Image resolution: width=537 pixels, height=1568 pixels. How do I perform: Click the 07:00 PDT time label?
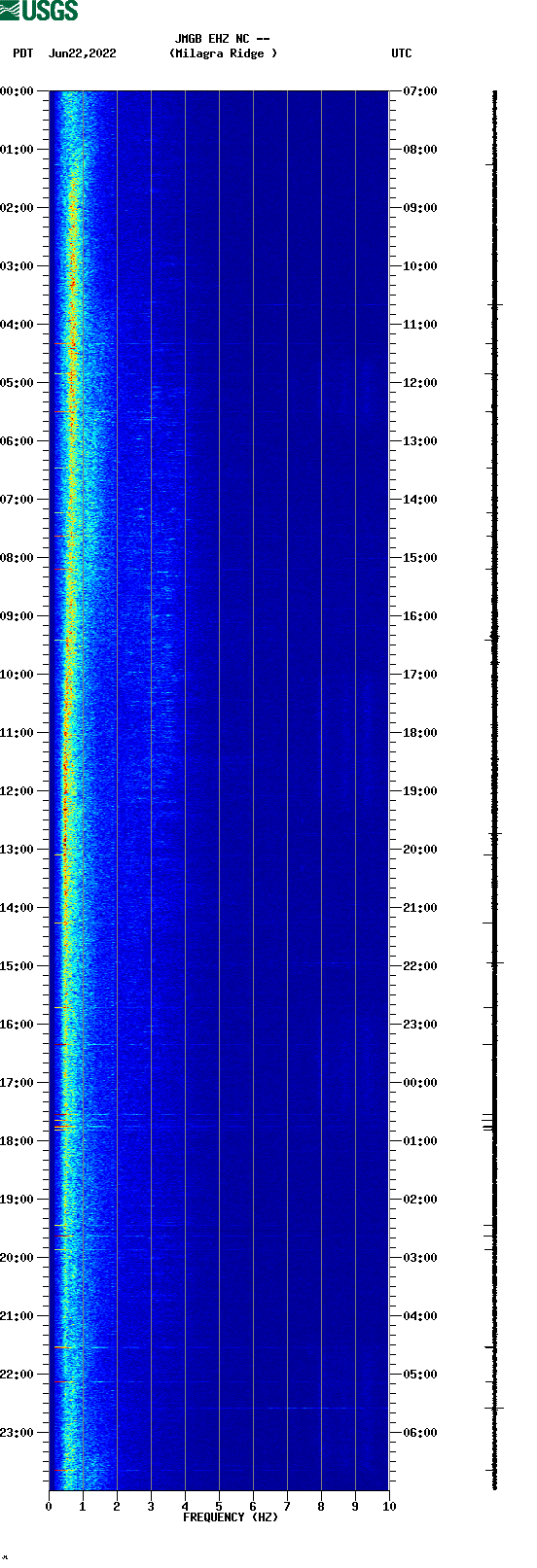(18, 500)
